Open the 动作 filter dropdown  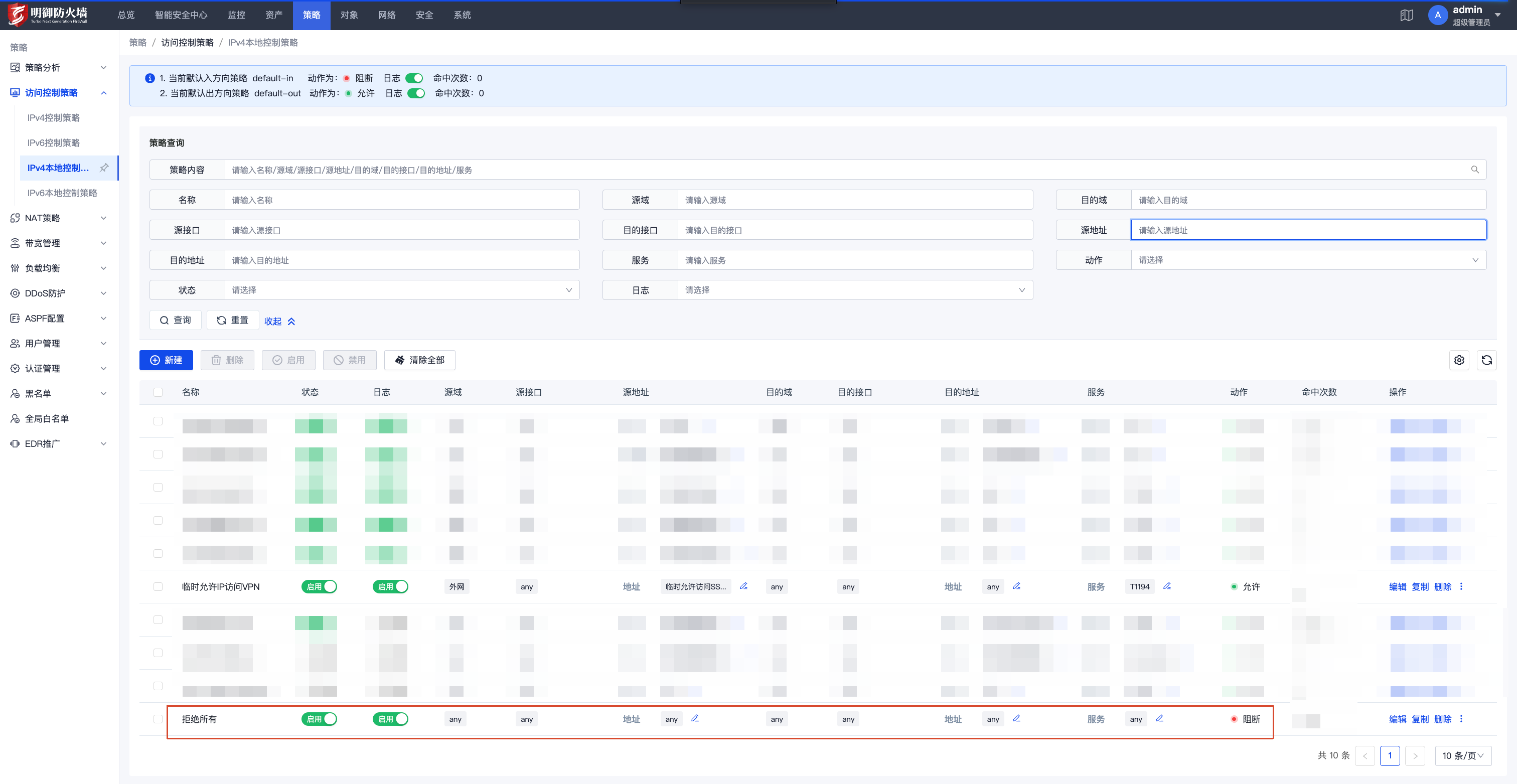pyautogui.click(x=1308, y=260)
